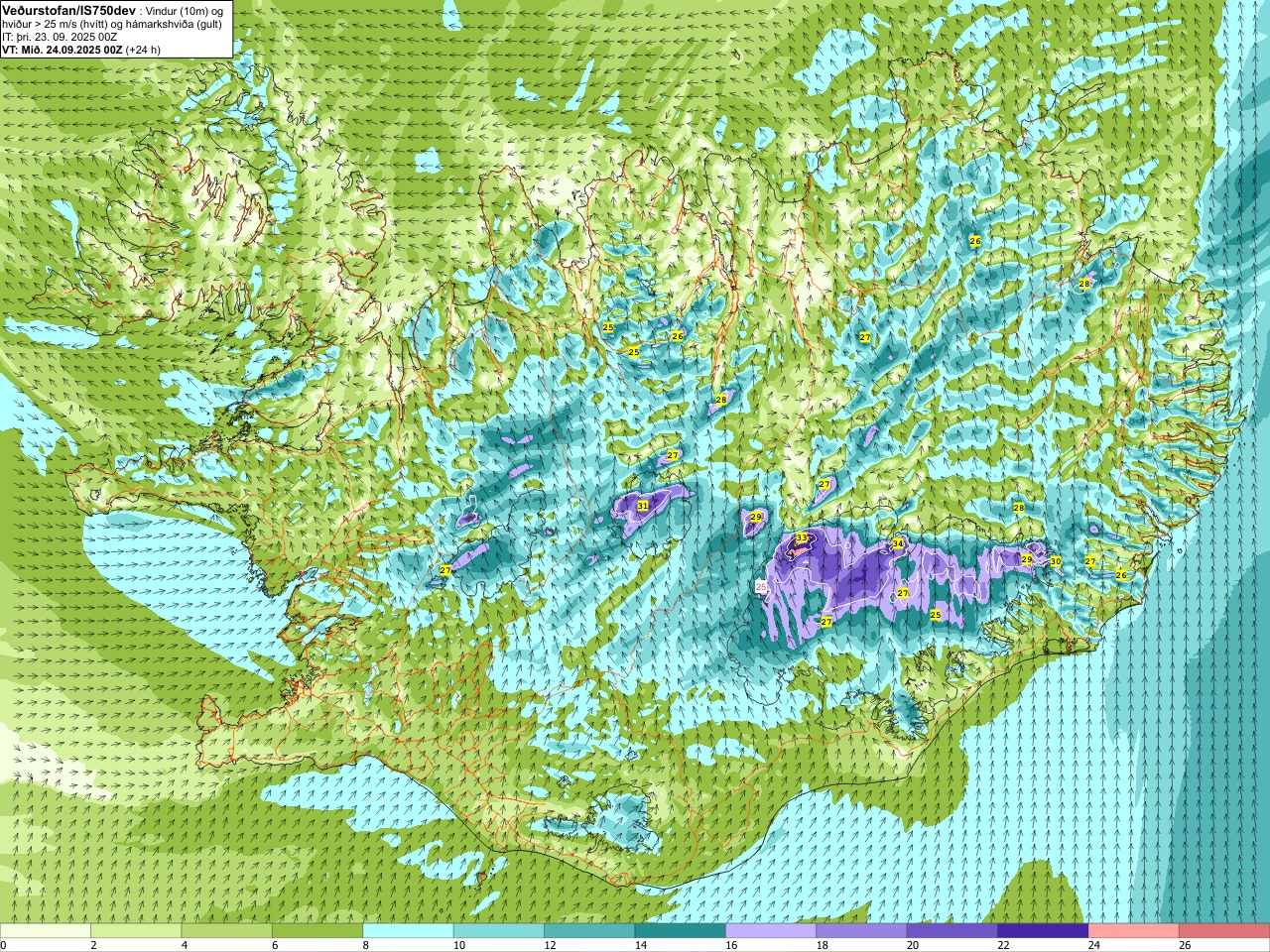Click the 0–2 m/s pale yellow legend swatch

pyautogui.click(x=46, y=931)
